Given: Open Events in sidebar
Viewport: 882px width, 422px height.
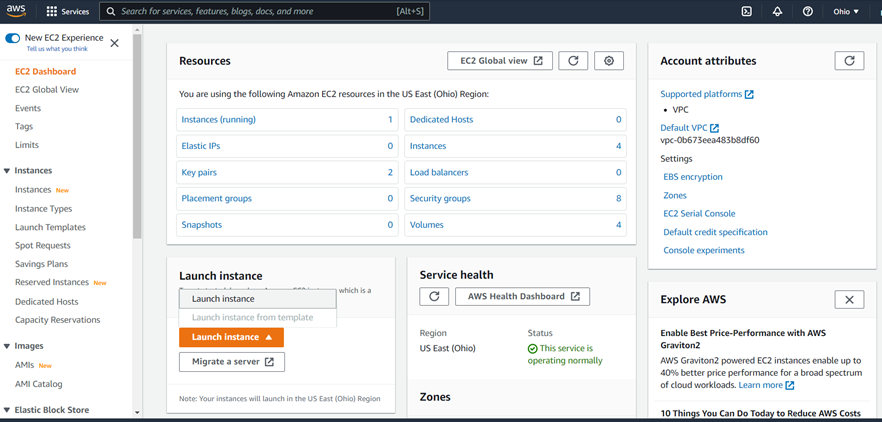Looking at the screenshot, I should [28, 108].
